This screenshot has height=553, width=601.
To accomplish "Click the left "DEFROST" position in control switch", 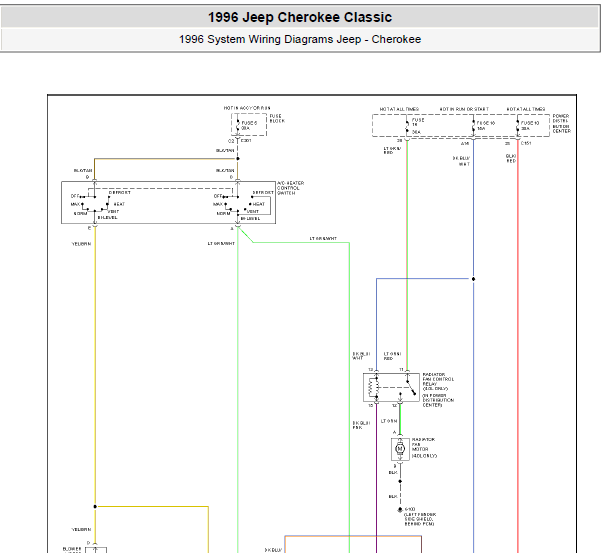I will (x=120, y=192).
